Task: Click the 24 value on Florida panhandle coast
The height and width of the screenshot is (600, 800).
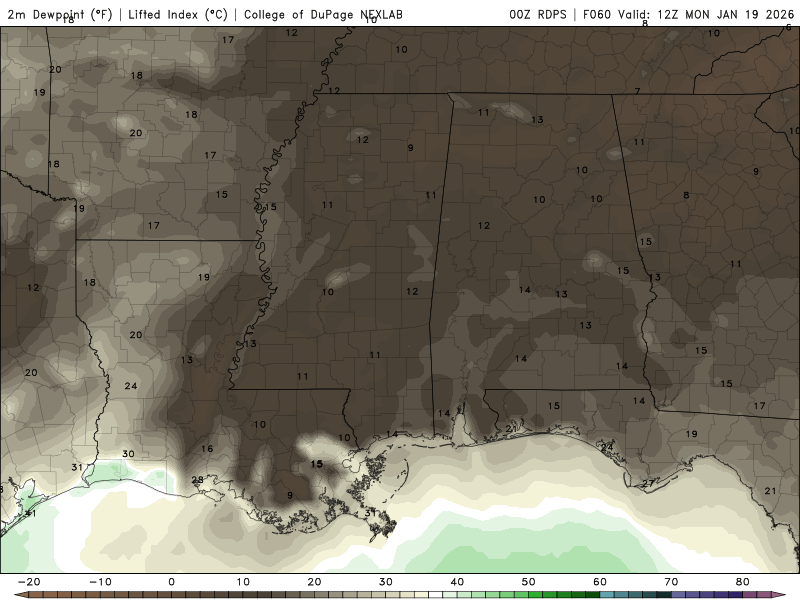Action: click(x=607, y=447)
